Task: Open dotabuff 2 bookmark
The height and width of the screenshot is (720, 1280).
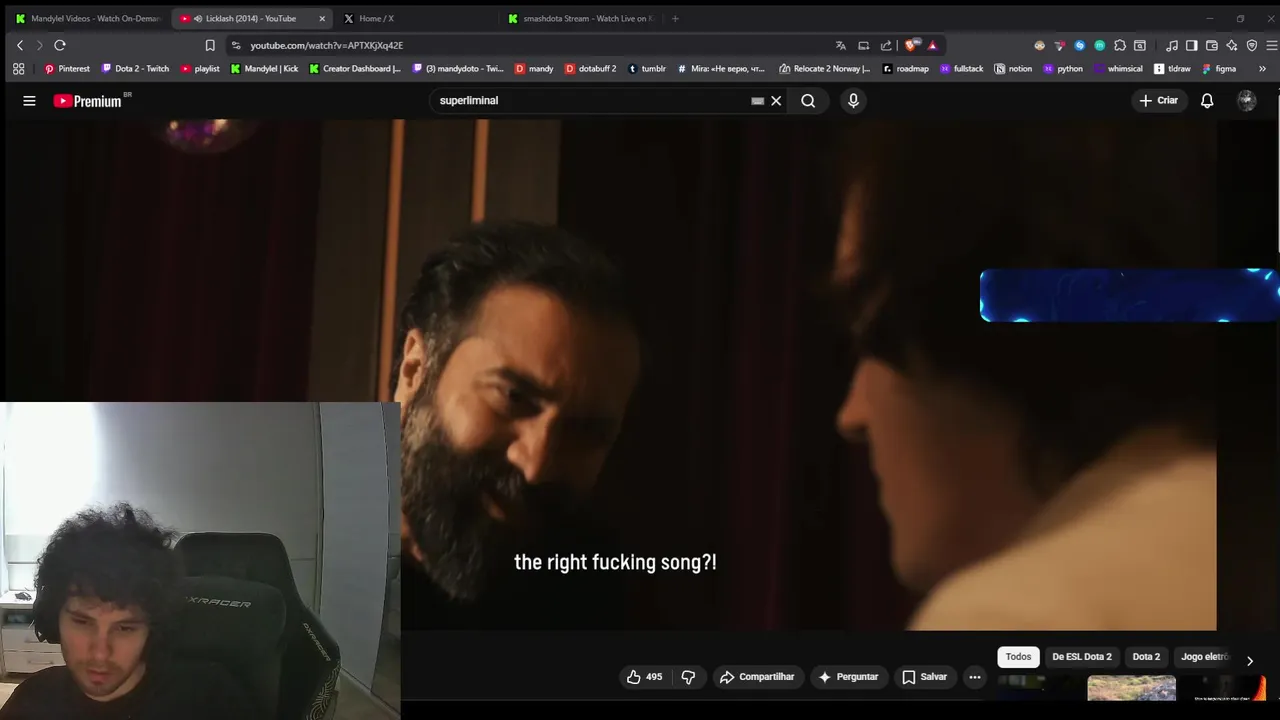Action: tap(590, 69)
